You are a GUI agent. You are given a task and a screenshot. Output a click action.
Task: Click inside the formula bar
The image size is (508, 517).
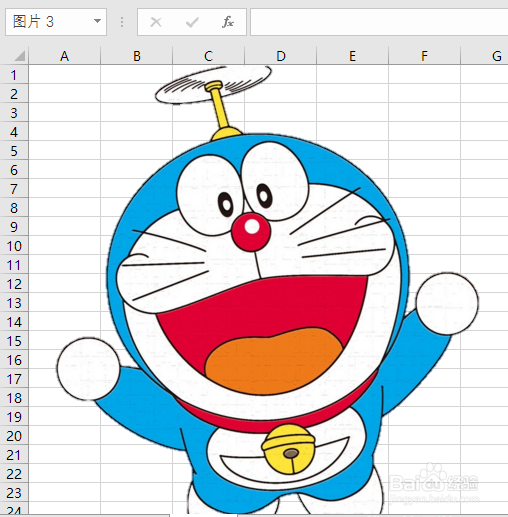pos(379,22)
